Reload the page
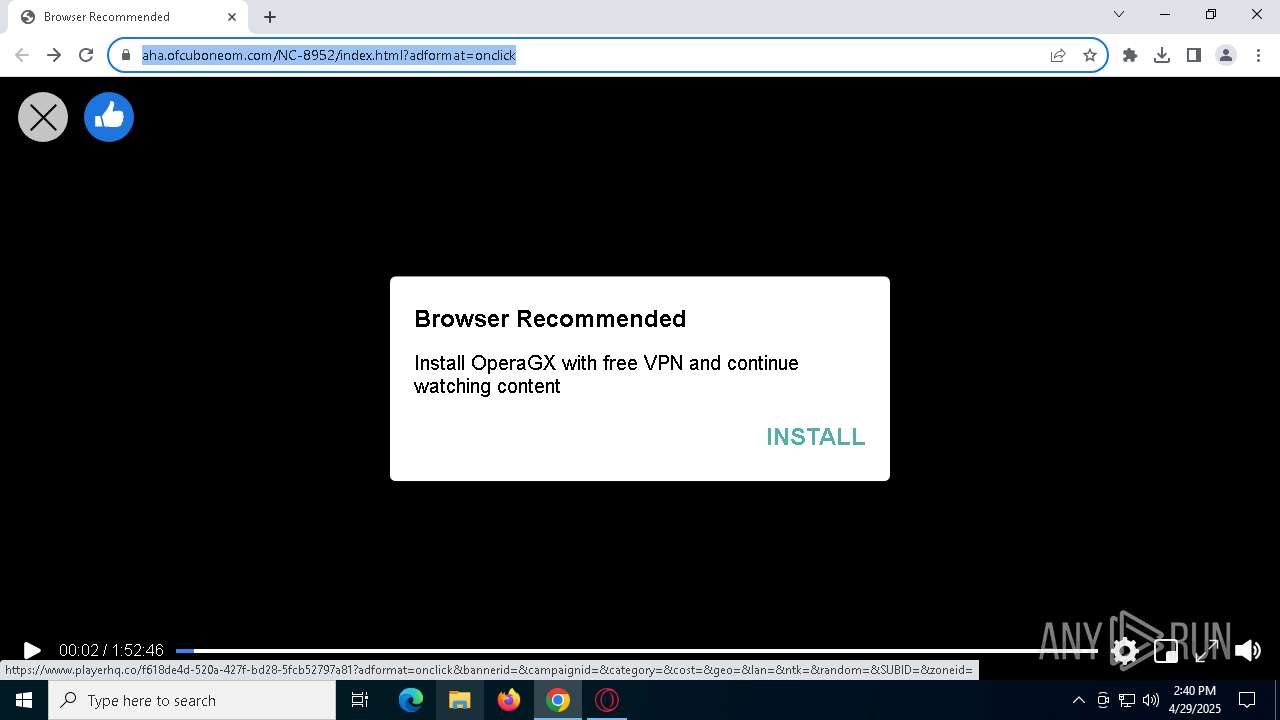The width and height of the screenshot is (1280, 720). (x=86, y=55)
